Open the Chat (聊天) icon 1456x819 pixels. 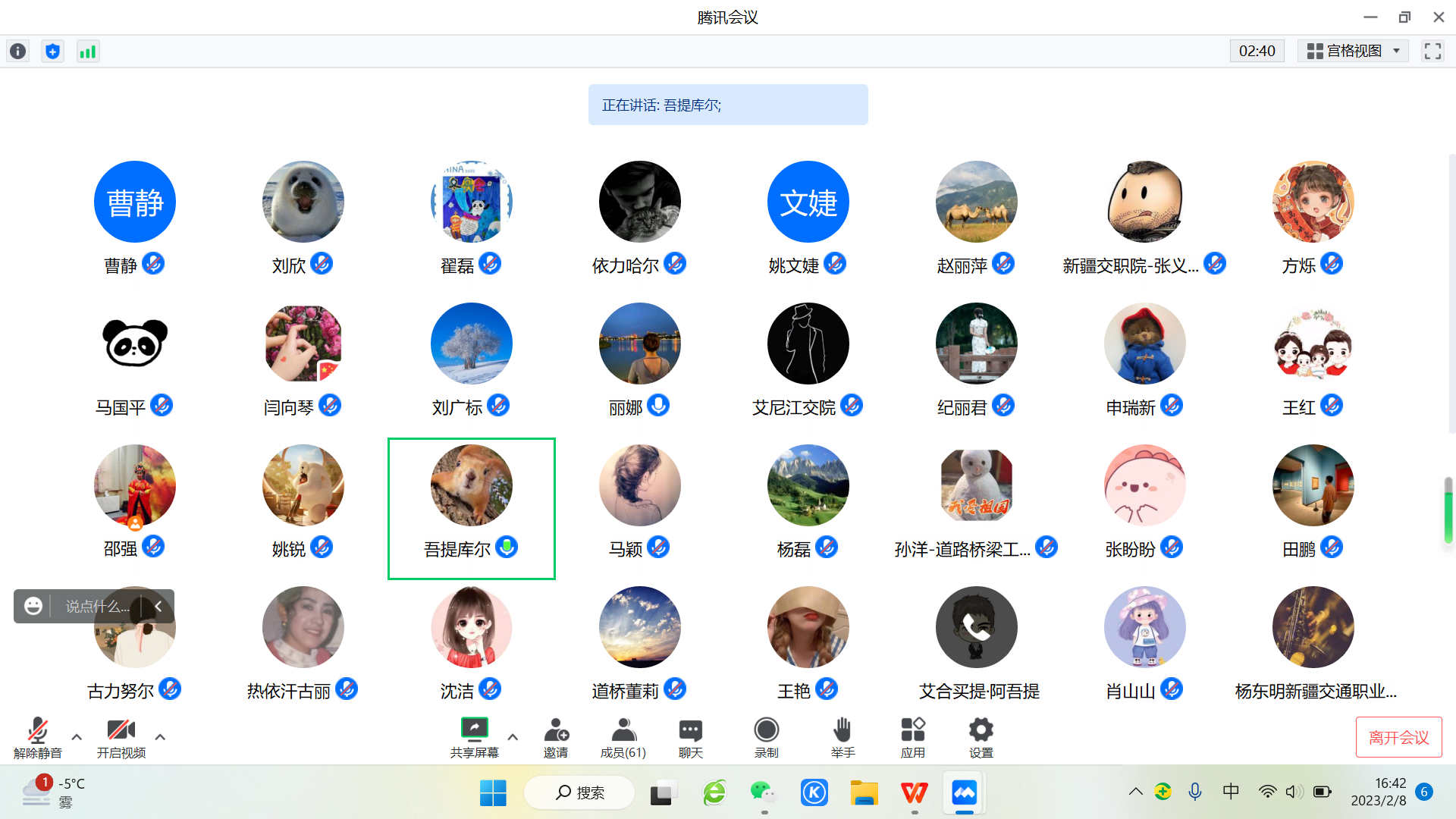[x=690, y=731]
